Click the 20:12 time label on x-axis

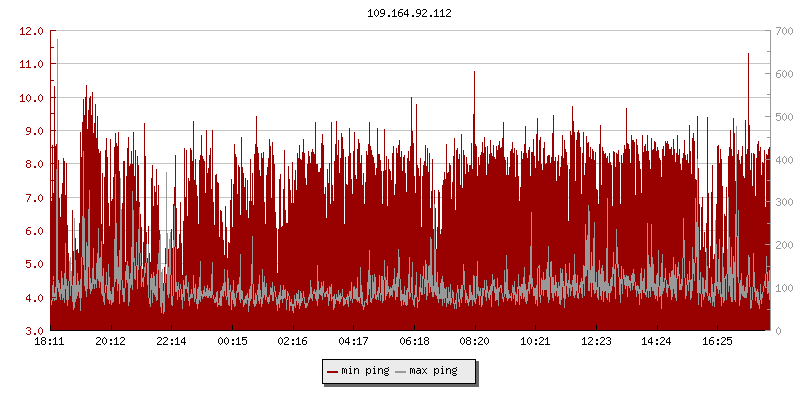click(110, 342)
